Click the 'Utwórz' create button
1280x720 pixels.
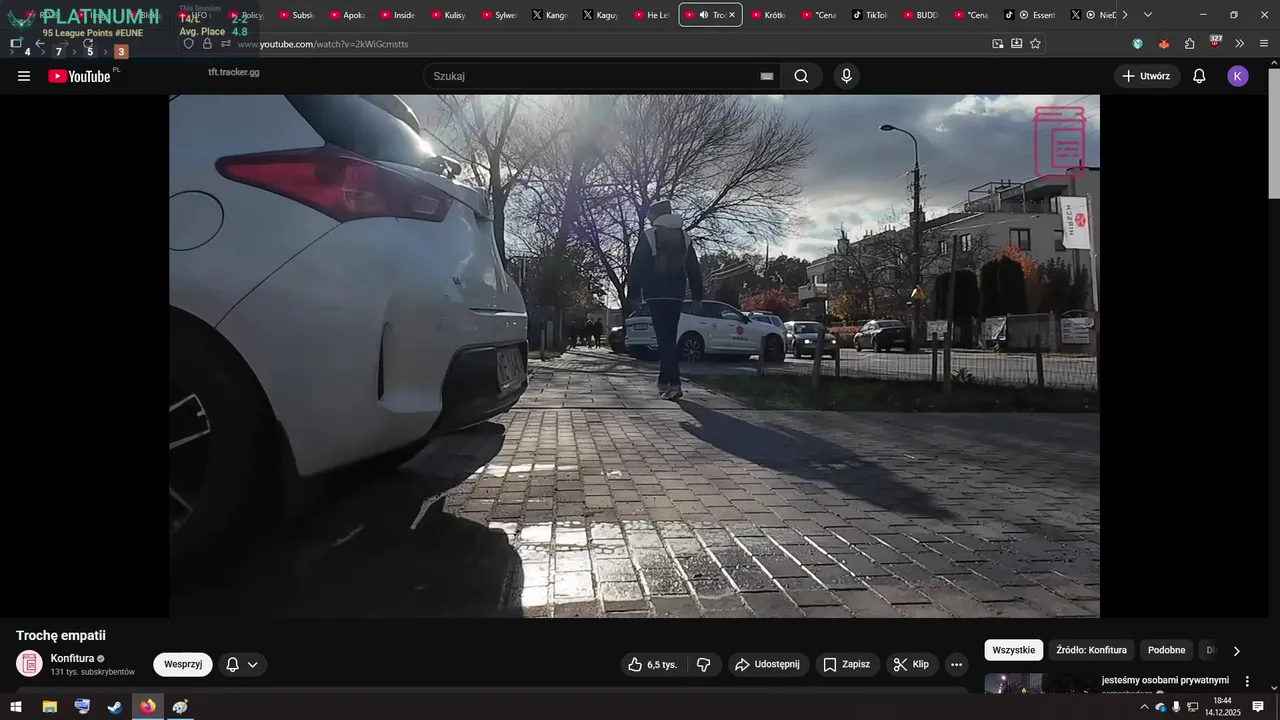1146,76
